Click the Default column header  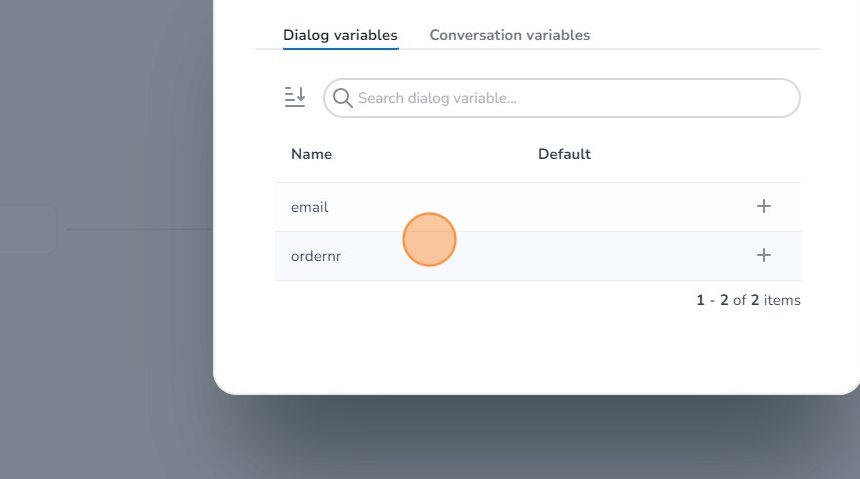pos(564,154)
